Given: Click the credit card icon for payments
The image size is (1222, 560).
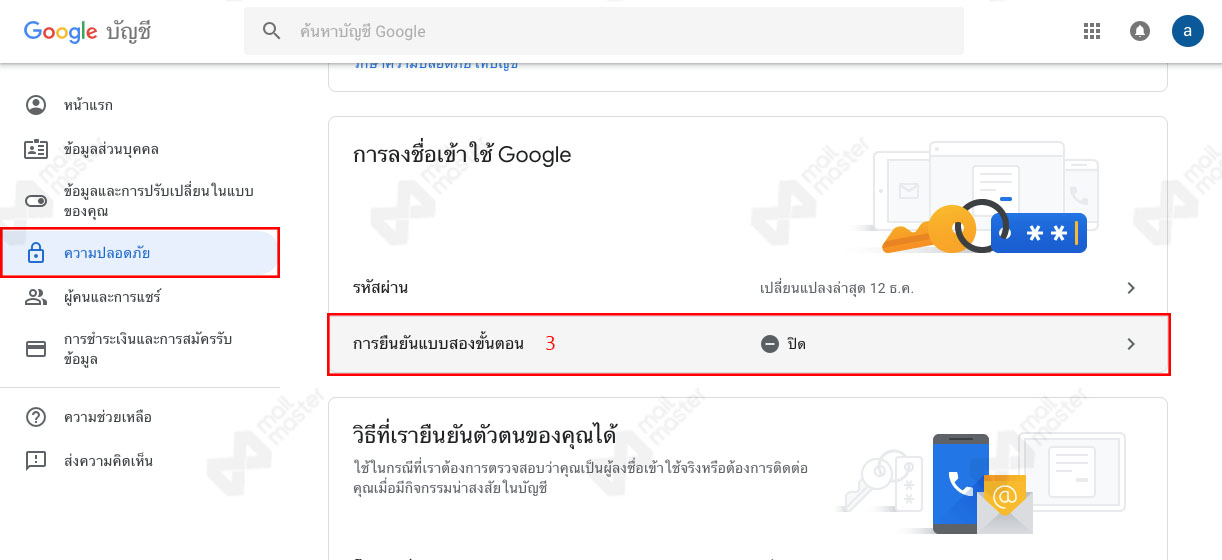Looking at the screenshot, I should click(x=36, y=349).
